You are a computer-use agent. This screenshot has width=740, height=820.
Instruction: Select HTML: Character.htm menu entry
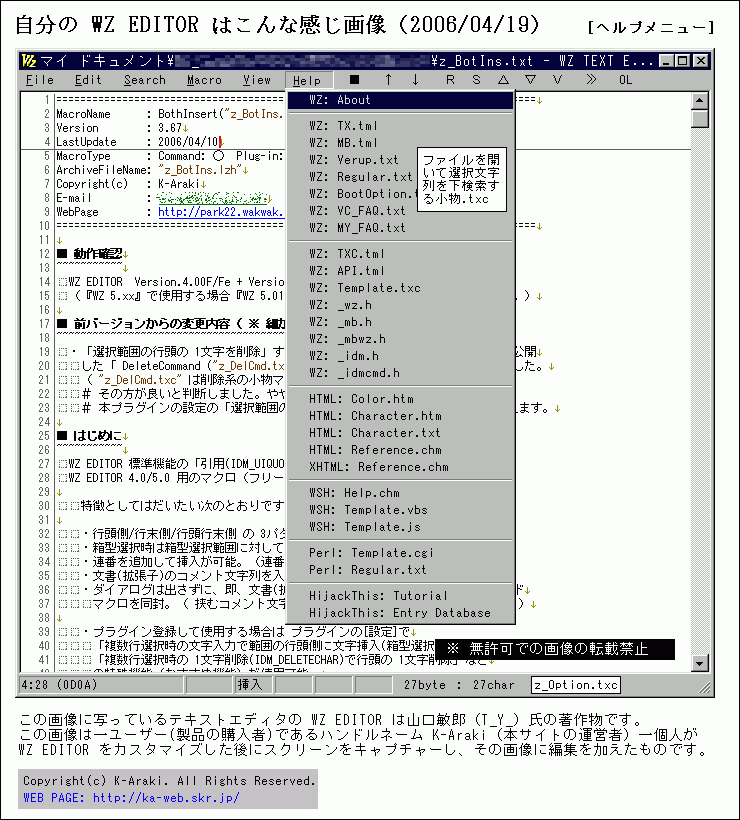[x=401, y=416]
